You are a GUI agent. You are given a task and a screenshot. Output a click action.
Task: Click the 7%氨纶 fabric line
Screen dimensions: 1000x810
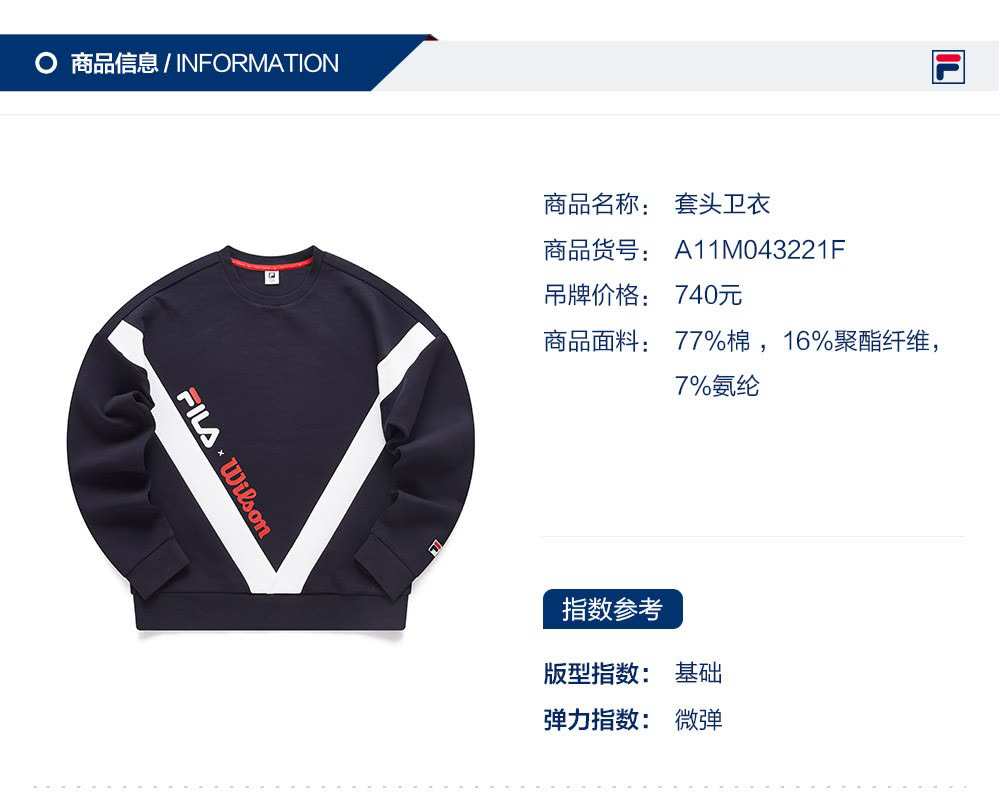[717, 386]
